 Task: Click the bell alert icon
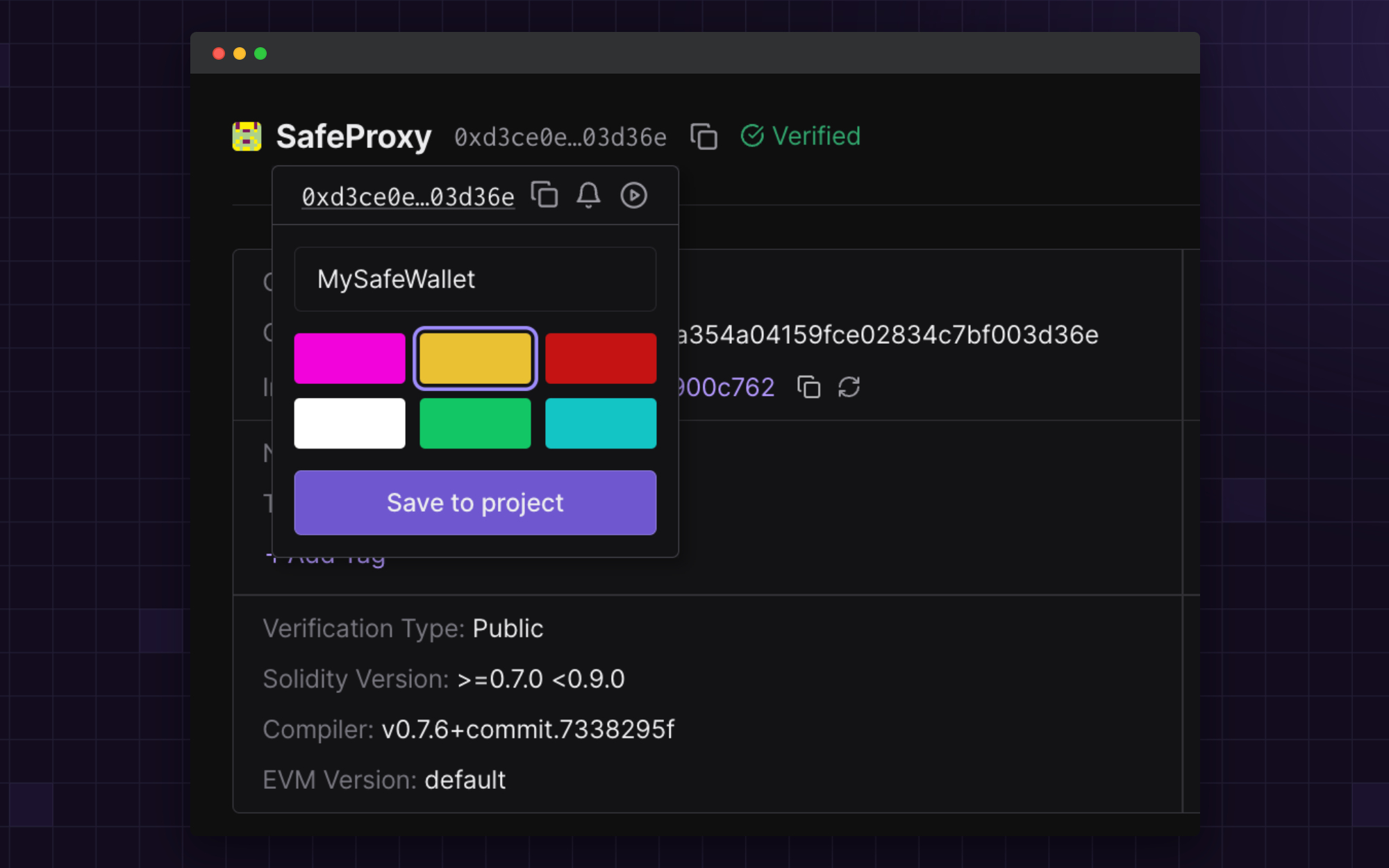point(588,195)
